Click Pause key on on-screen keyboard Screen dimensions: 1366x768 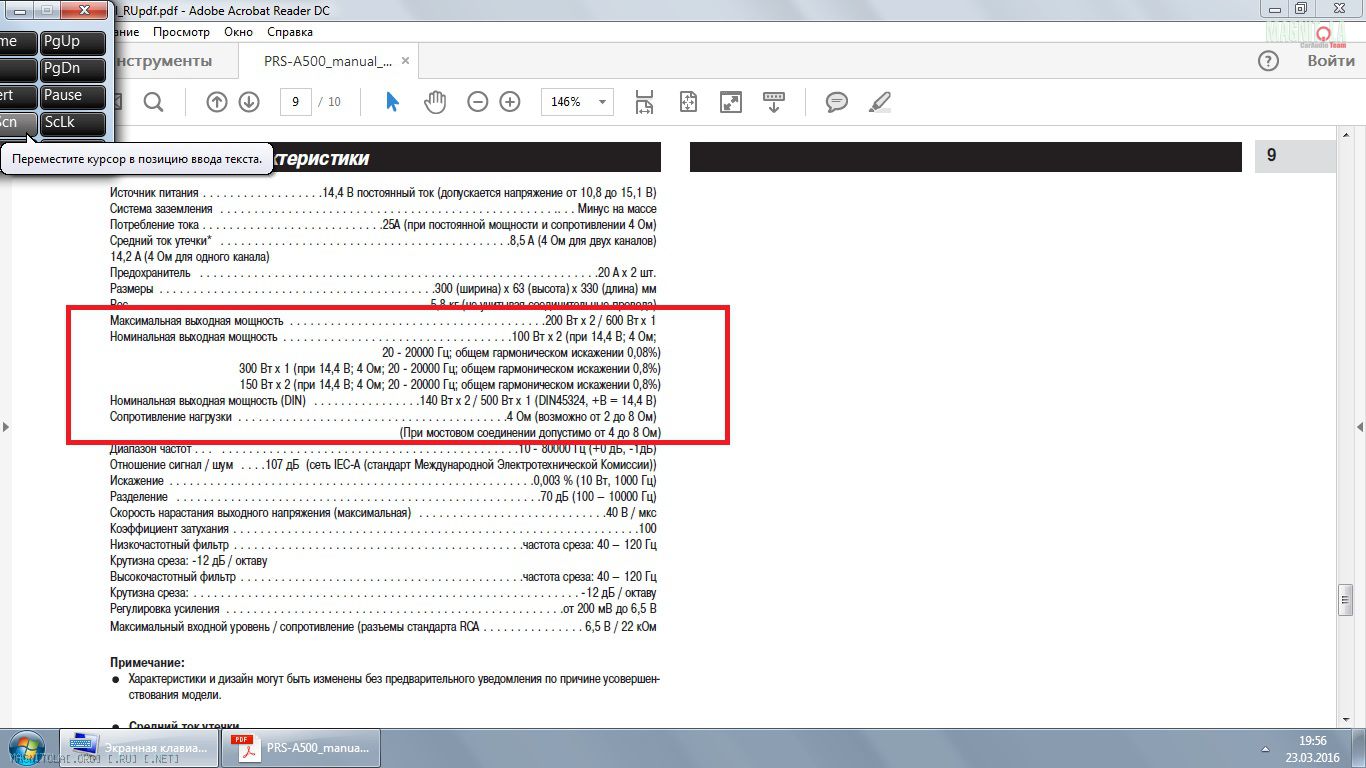[73, 96]
